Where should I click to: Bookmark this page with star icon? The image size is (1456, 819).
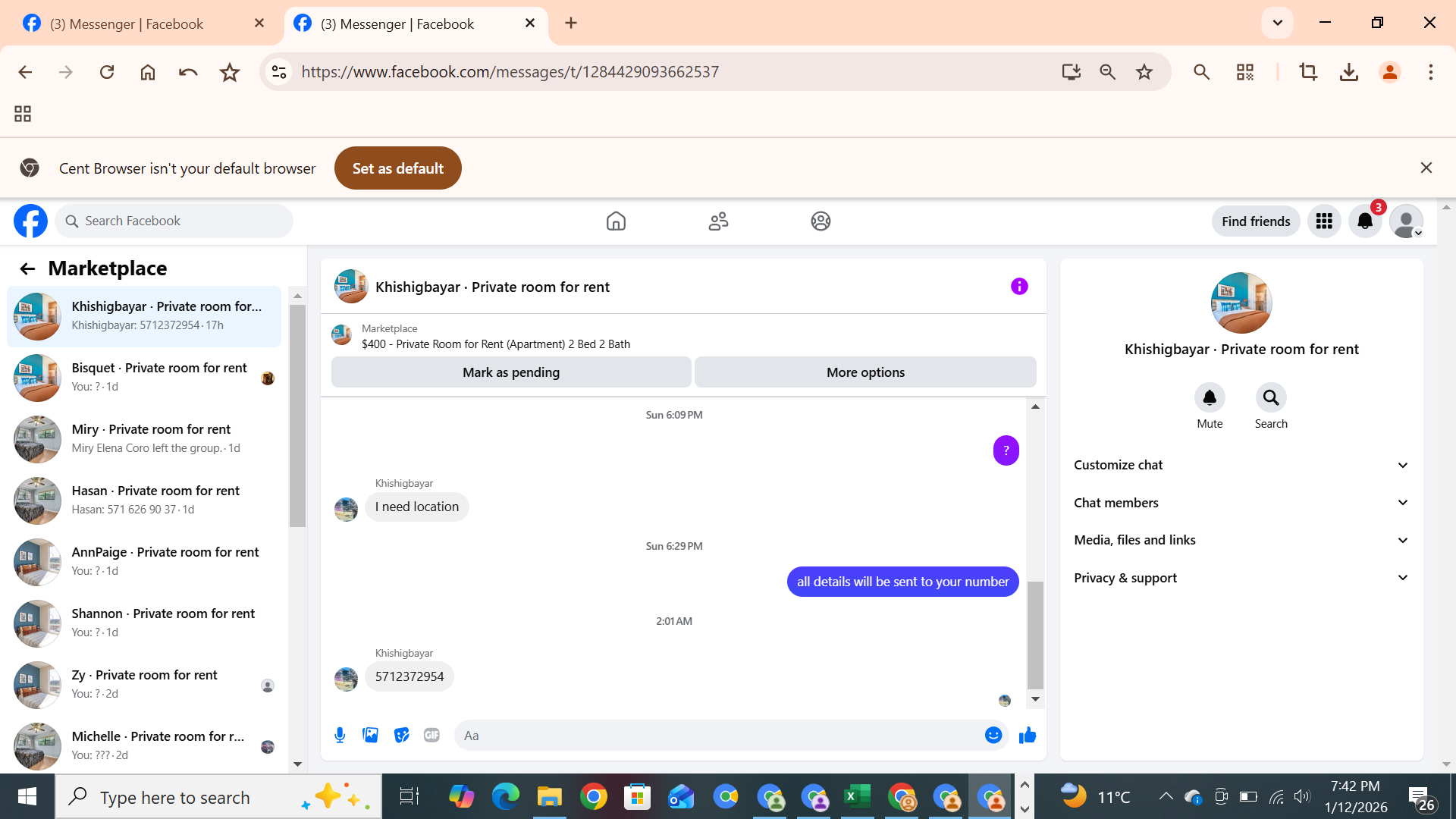(x=1144, y=72)
